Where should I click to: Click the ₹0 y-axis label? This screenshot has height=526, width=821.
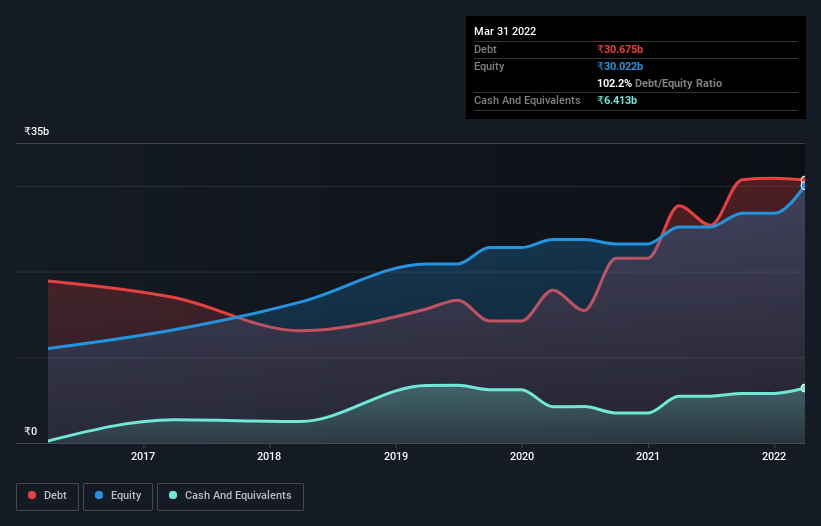(31, 431)
